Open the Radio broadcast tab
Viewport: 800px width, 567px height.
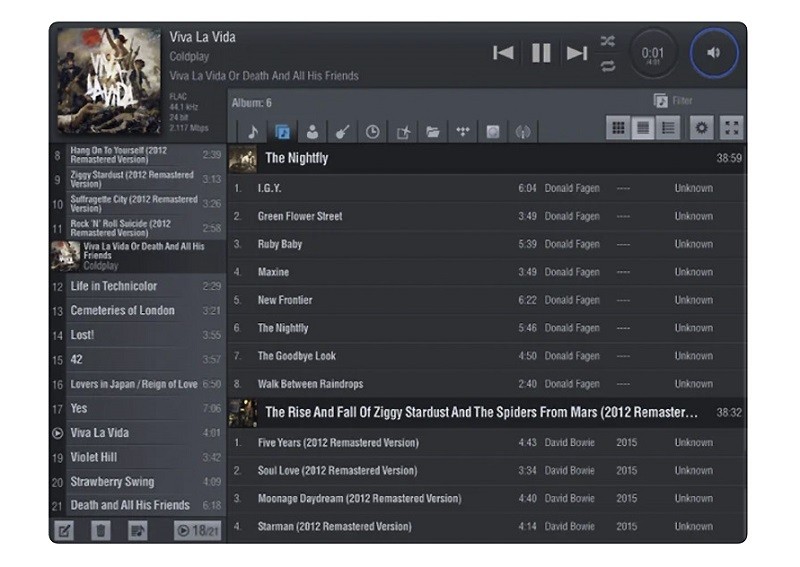pyautogui.click(x=523, y=132)
